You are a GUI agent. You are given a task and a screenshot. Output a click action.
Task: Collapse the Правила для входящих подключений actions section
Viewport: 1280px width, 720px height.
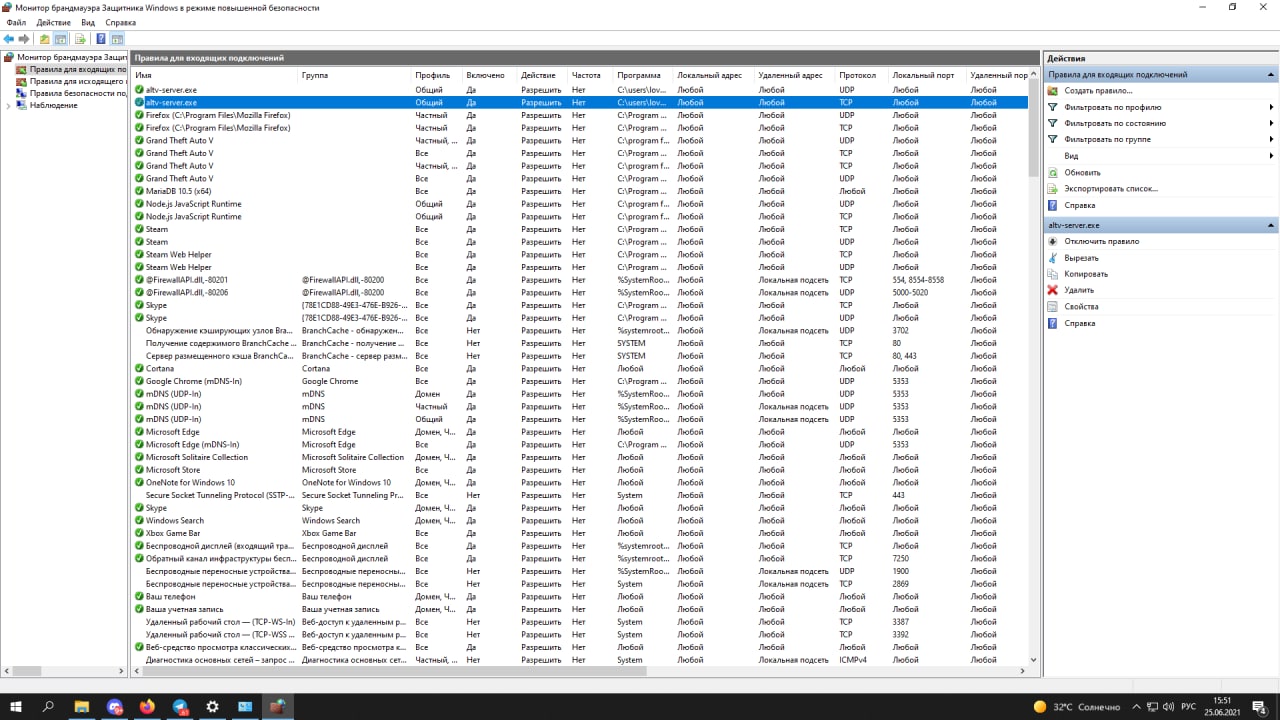(x=1271, y=75)
